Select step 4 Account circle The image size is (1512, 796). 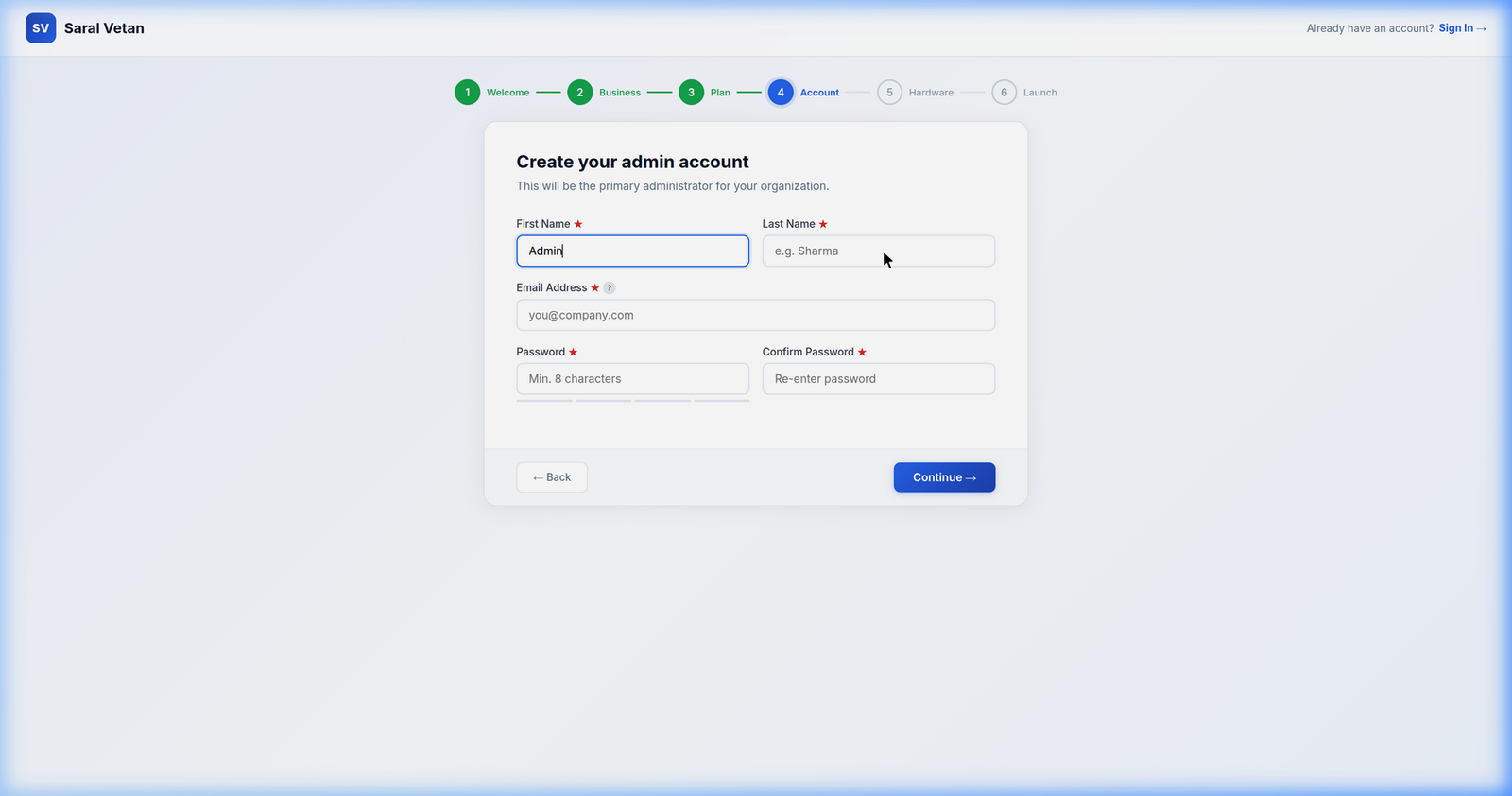(x=781, y=93)
